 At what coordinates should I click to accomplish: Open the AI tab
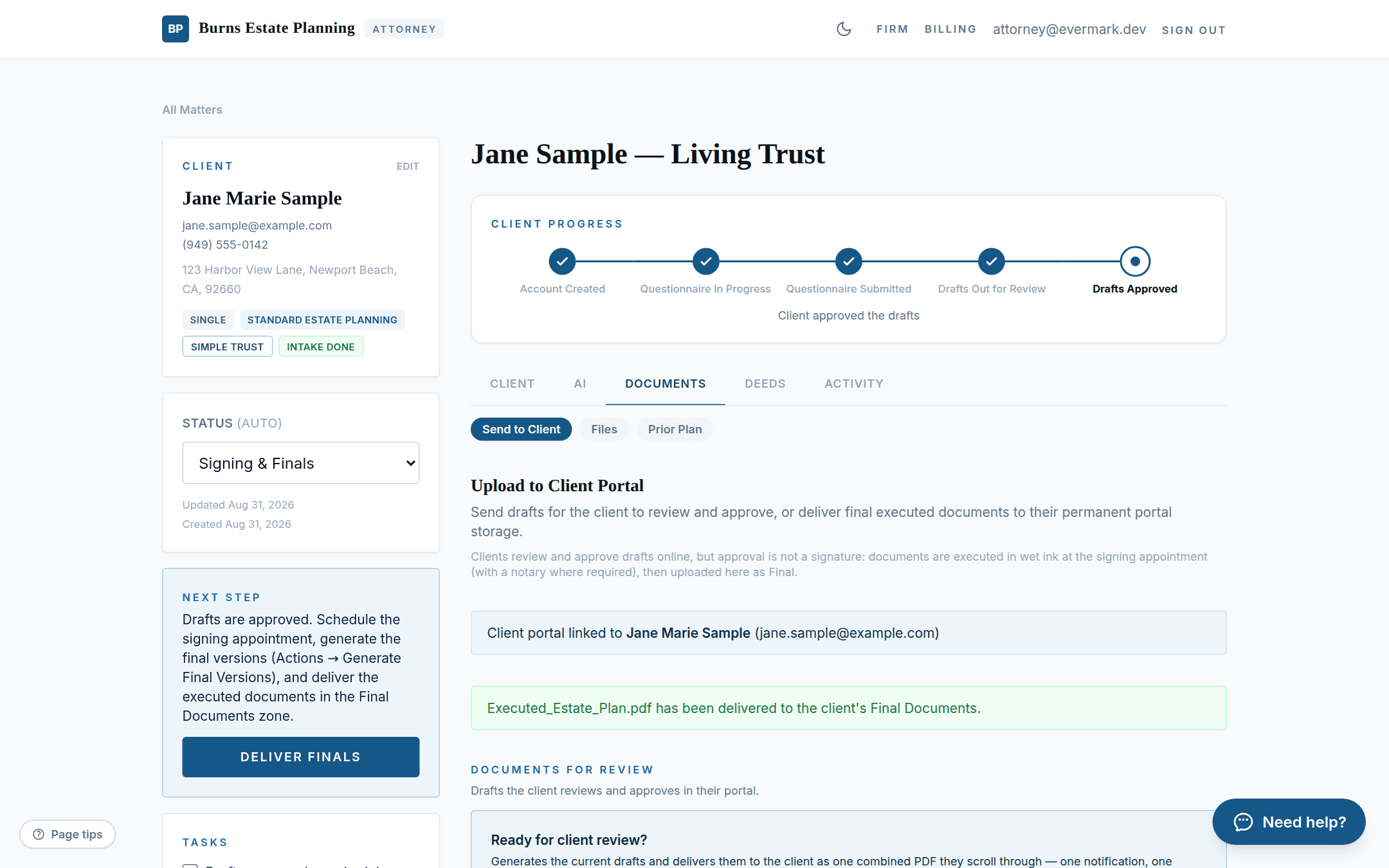pyautogui.click(x=579, y=384)
